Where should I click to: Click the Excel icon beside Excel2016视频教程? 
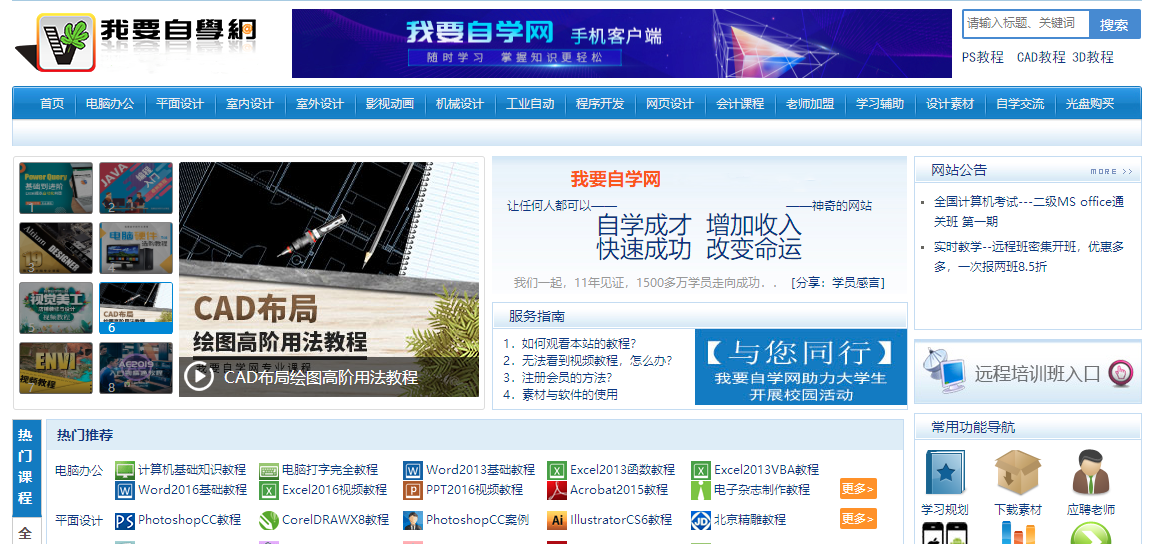[269, 490]
